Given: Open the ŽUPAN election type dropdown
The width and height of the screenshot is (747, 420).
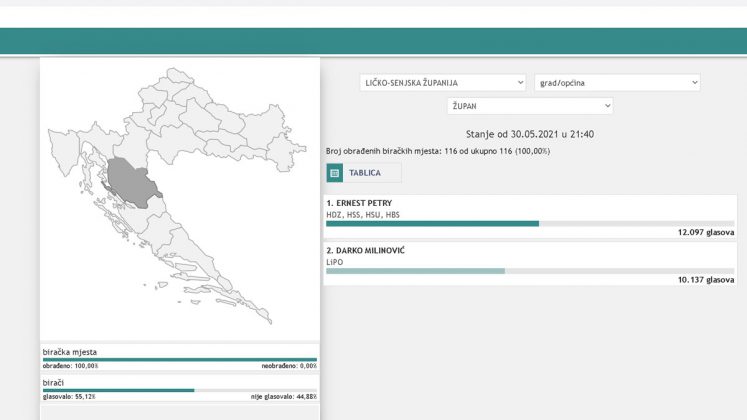Looking at the screenshot, I should coord(529,106).
